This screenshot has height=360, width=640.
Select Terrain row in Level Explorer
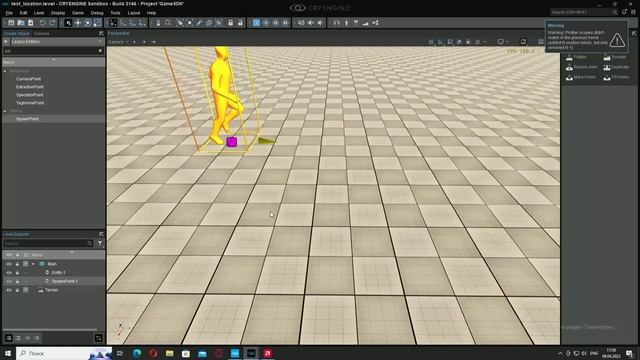pos(53,290)
